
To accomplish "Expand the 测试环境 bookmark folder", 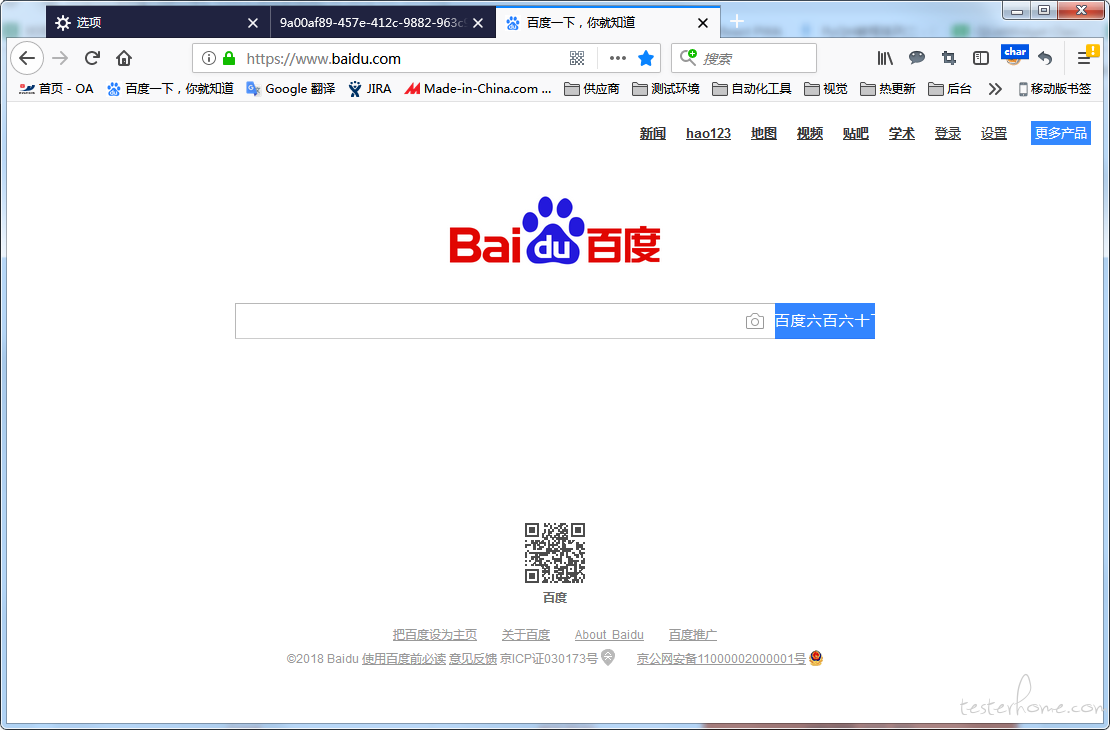I will [x=665, y=89].
